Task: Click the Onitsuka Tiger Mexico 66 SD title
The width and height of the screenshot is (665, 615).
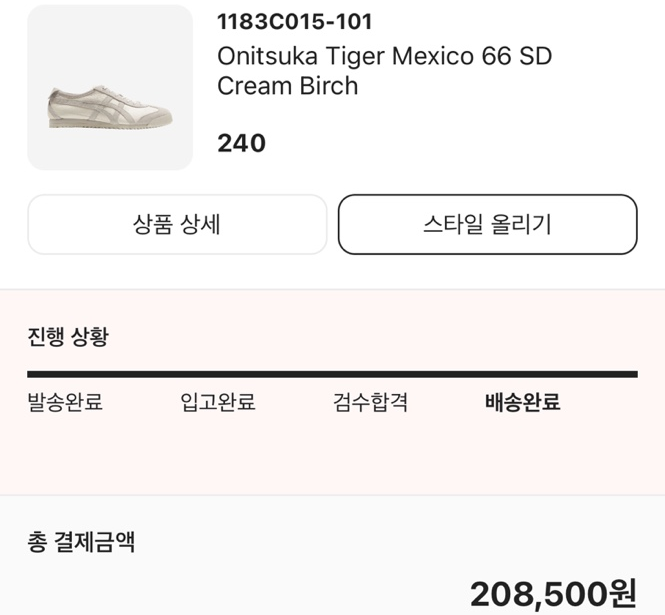Action: pyautogui.click(x=384, y=55)
